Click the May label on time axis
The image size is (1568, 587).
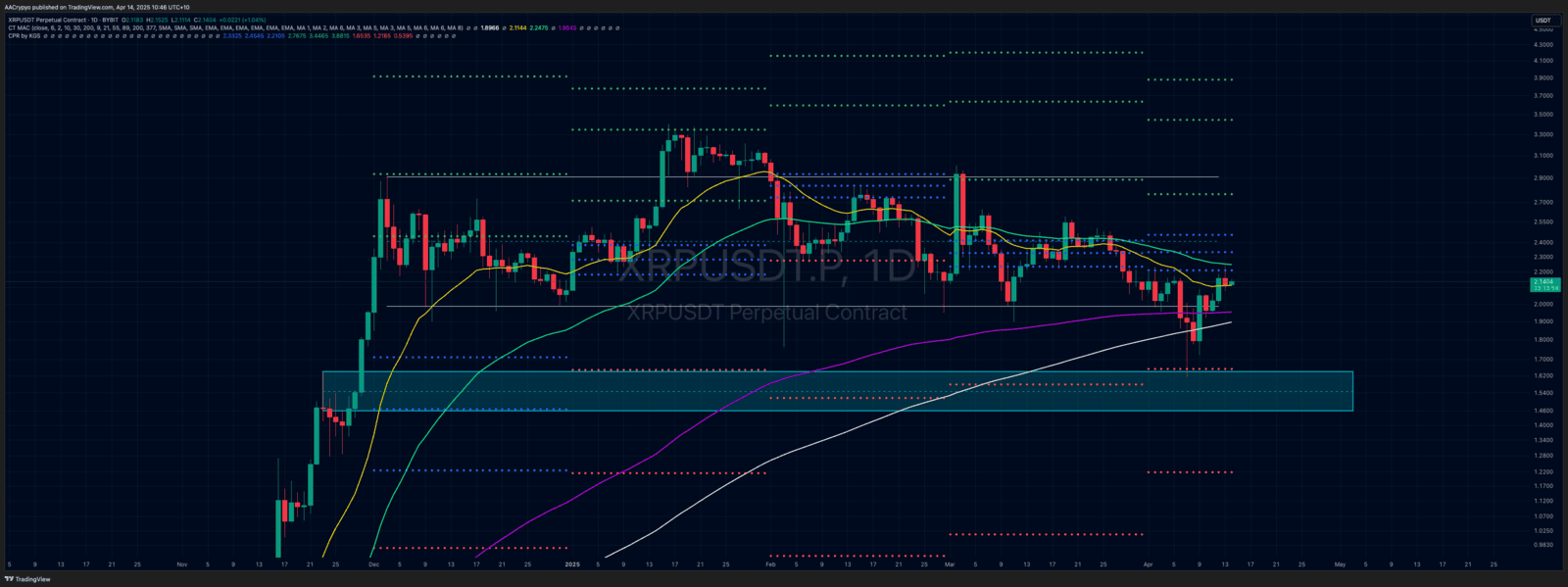tap(1340, 564)
